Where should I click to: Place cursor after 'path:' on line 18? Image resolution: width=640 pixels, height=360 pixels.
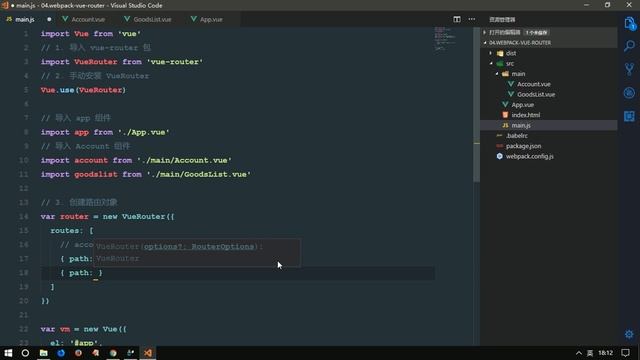coord(95,273)
